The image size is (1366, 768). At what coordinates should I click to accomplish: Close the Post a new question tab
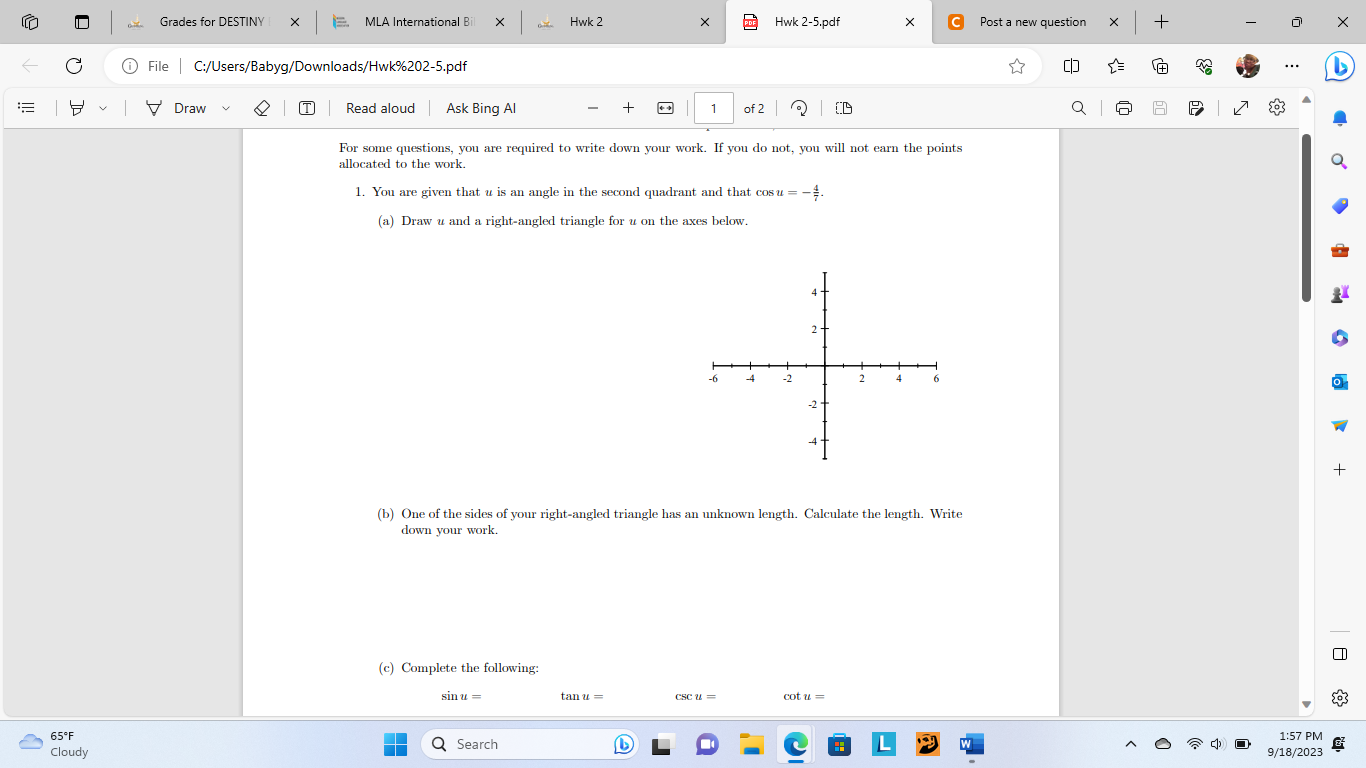click(x=1114, y=22)
